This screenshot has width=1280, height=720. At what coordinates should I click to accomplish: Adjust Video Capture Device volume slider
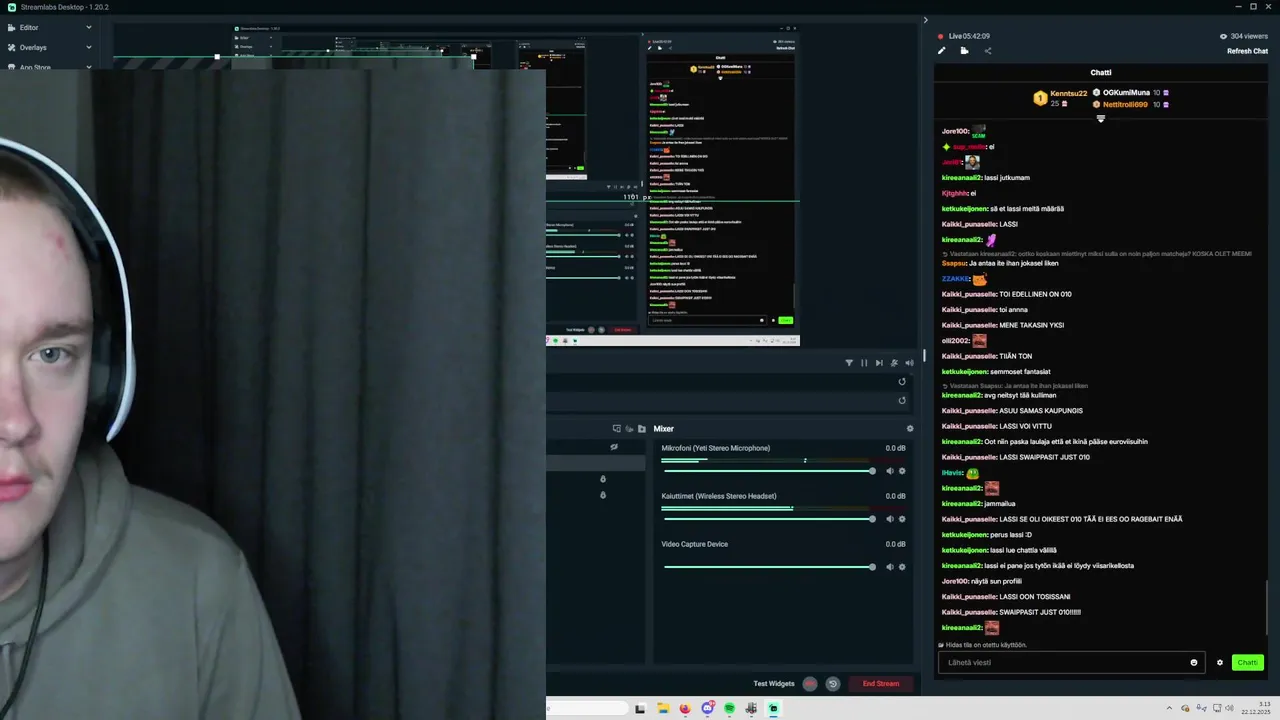pyautogui.click(x=768, y=567)
